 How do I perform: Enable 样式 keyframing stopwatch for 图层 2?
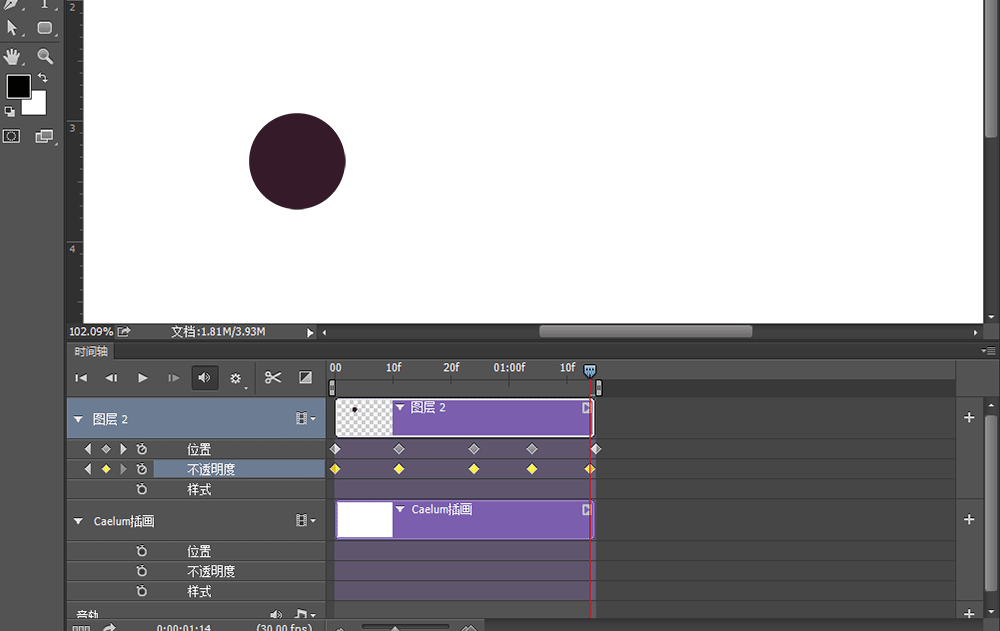point(142,489)
